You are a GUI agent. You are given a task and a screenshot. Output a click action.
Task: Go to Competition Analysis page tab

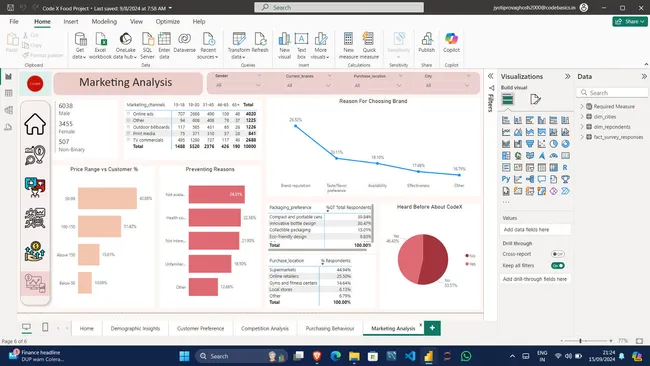pyautogui.click(x=264, y=328)
